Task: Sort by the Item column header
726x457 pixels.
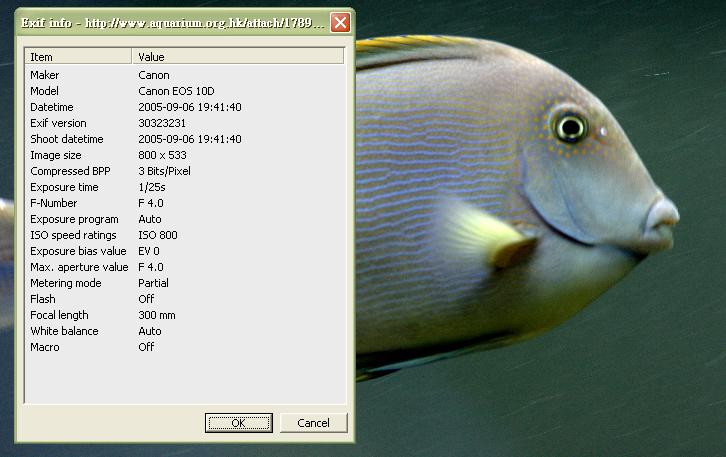Action: (78, 56)
